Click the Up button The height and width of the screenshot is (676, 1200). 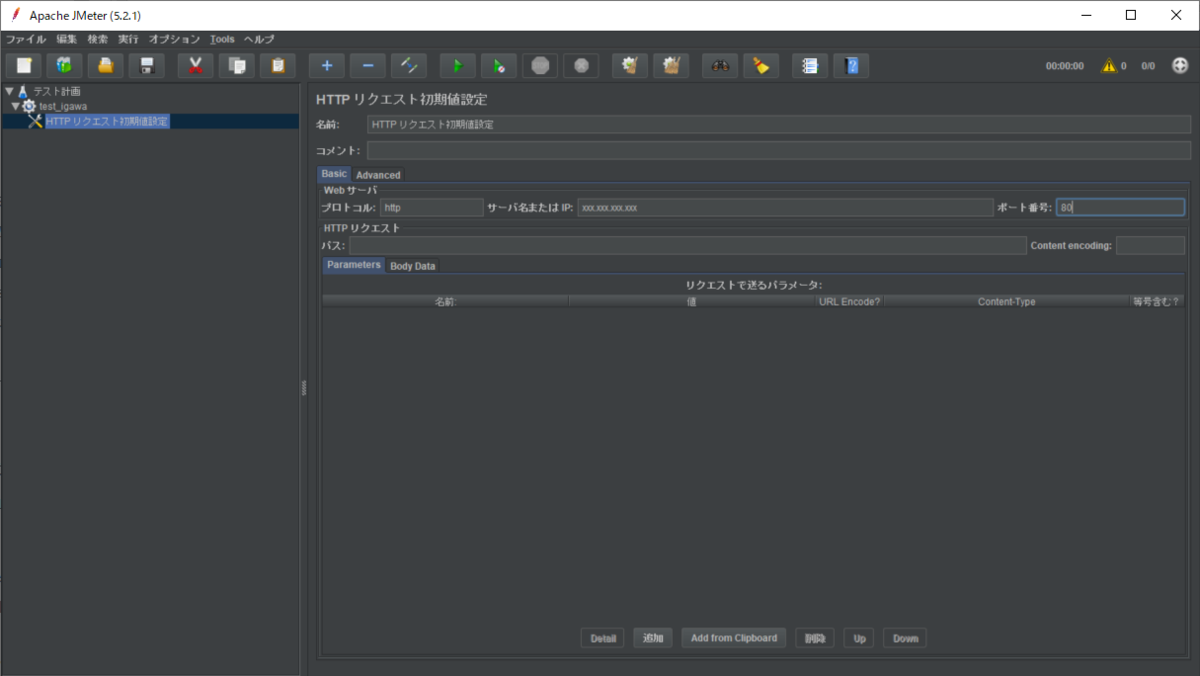click(860, 638)
